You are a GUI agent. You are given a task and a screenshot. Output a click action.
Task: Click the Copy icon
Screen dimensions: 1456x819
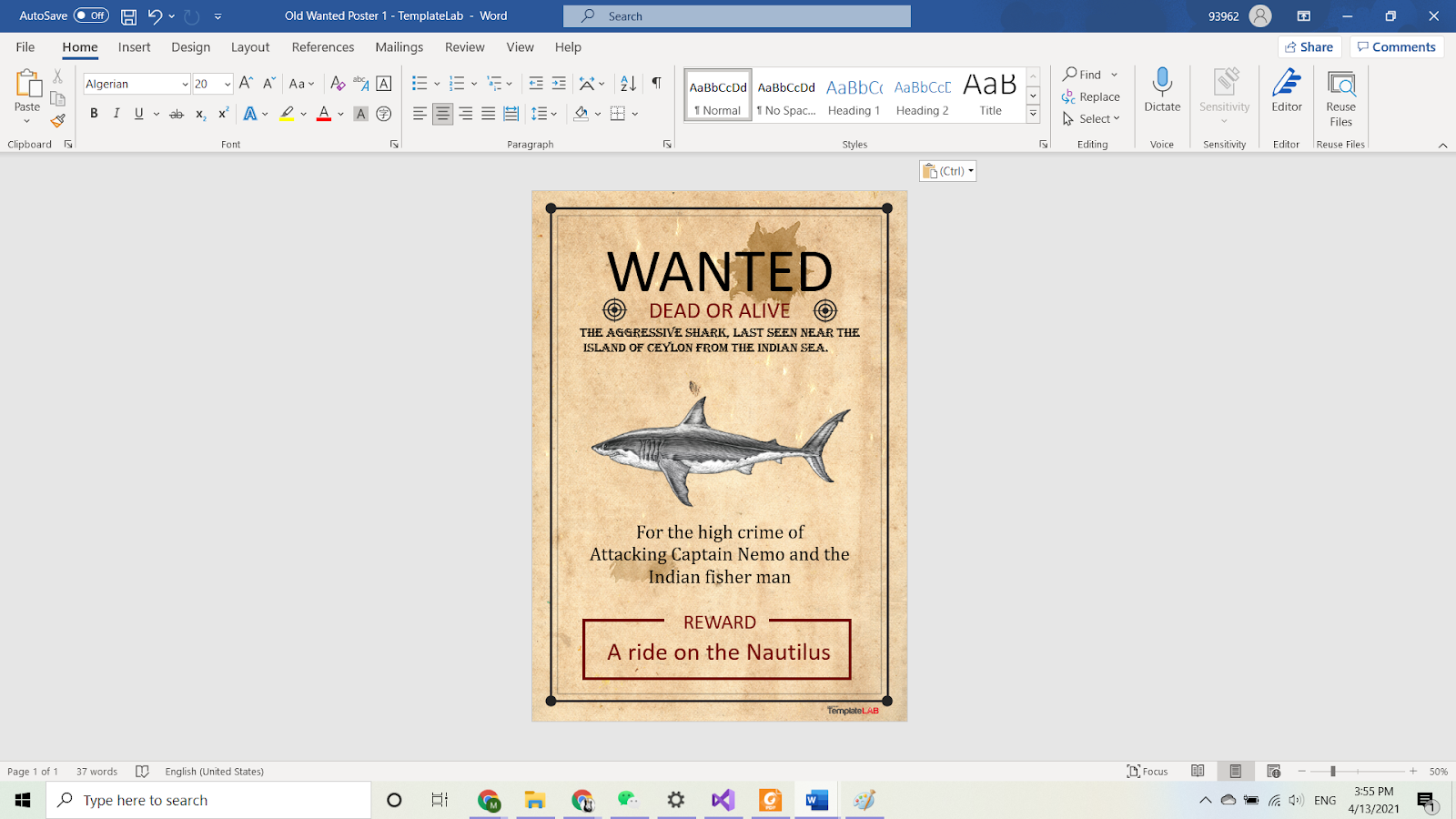(57, 98)
